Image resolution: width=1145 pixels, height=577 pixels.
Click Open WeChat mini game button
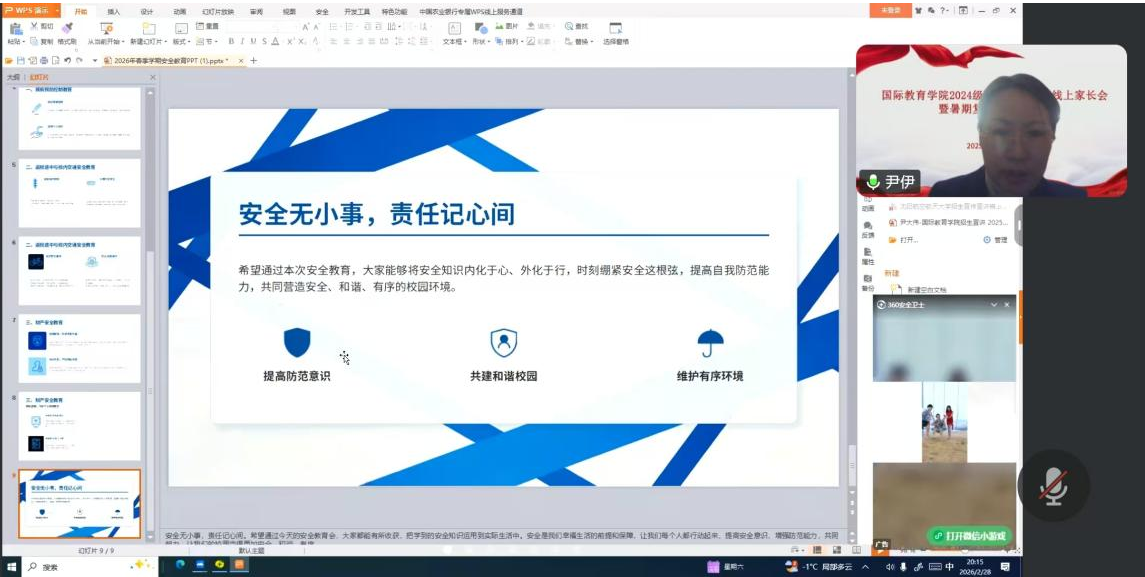tap(968, 536)
